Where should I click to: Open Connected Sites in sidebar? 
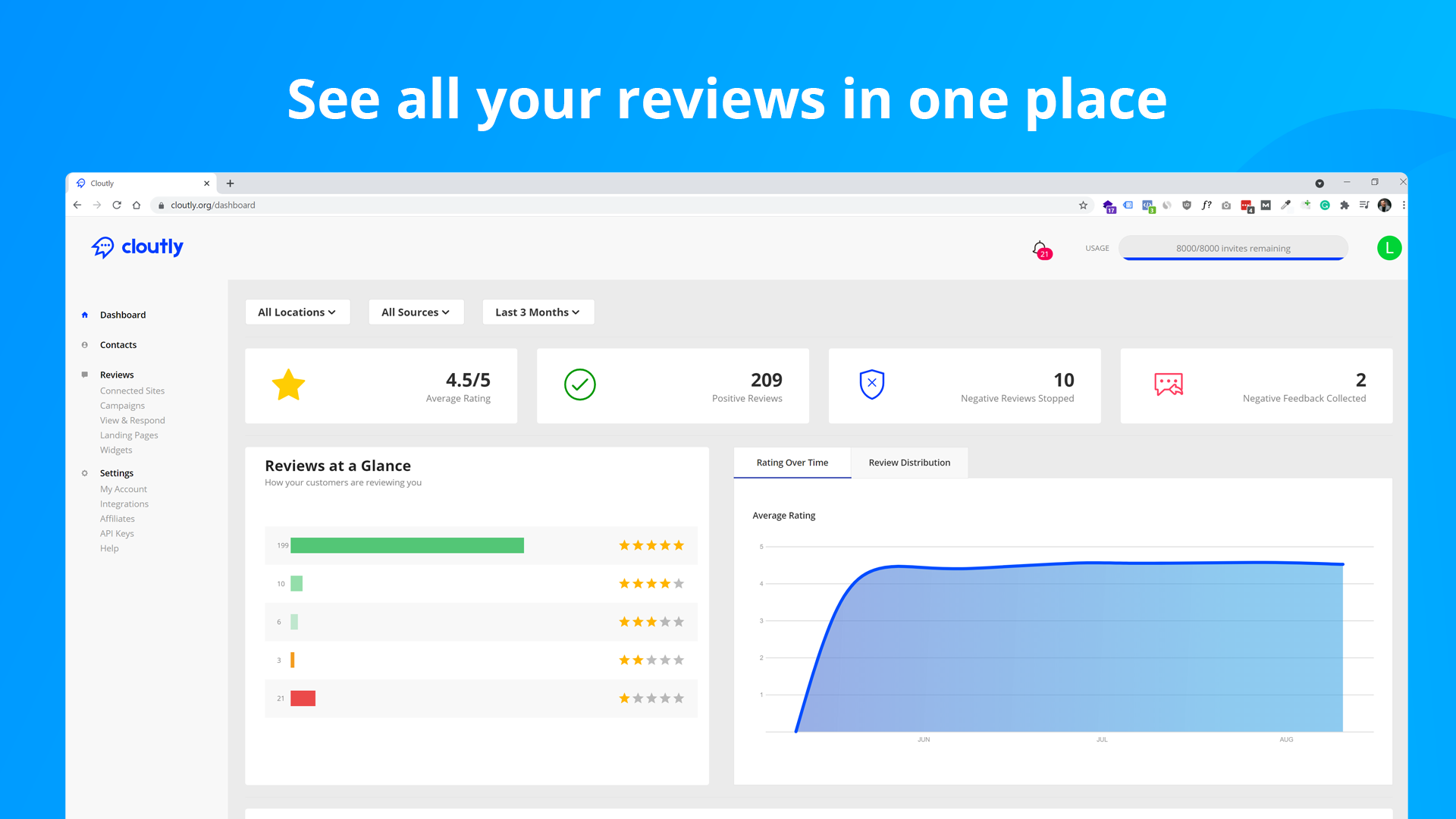132,391
